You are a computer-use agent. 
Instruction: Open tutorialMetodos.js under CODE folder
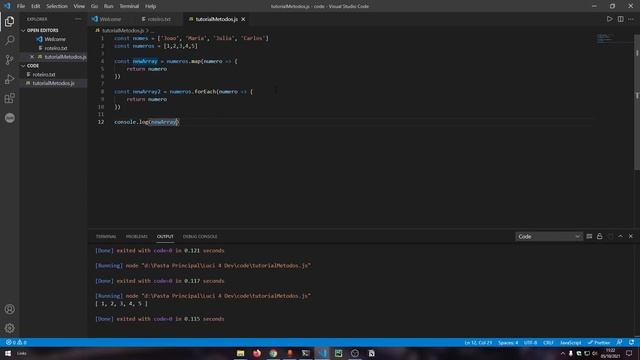pyautogui.click(x=53, y=83)
